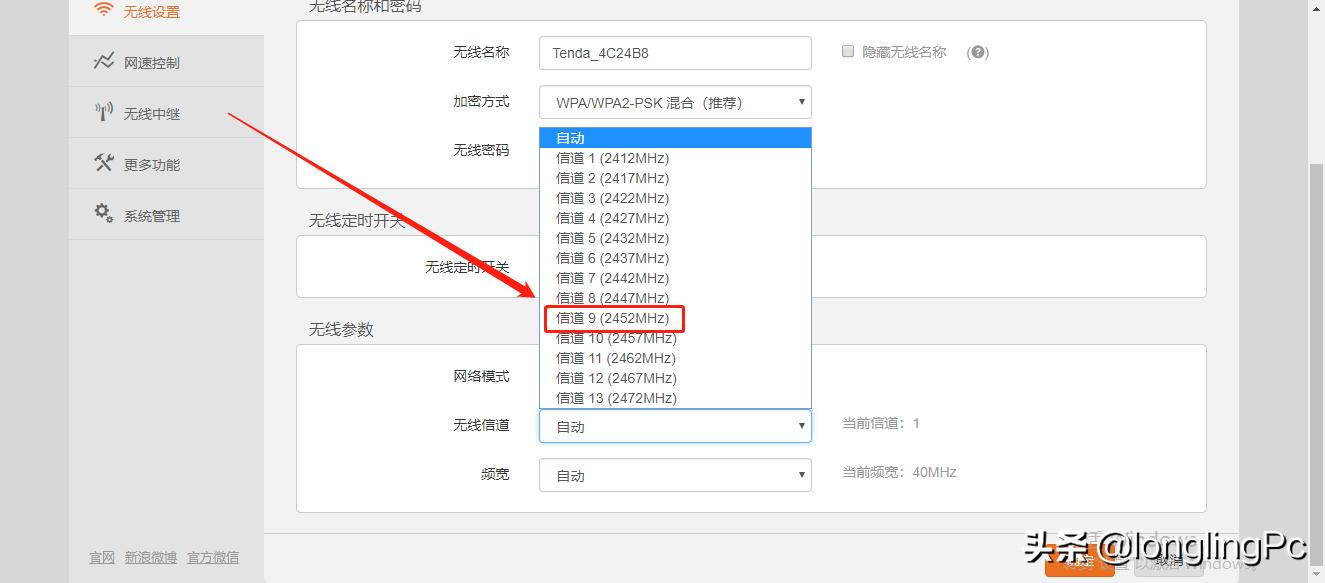The width and height of the screenshot is (1325, 583).
Task: Click the 官方微信 link in footer
Action: (212, 557)
